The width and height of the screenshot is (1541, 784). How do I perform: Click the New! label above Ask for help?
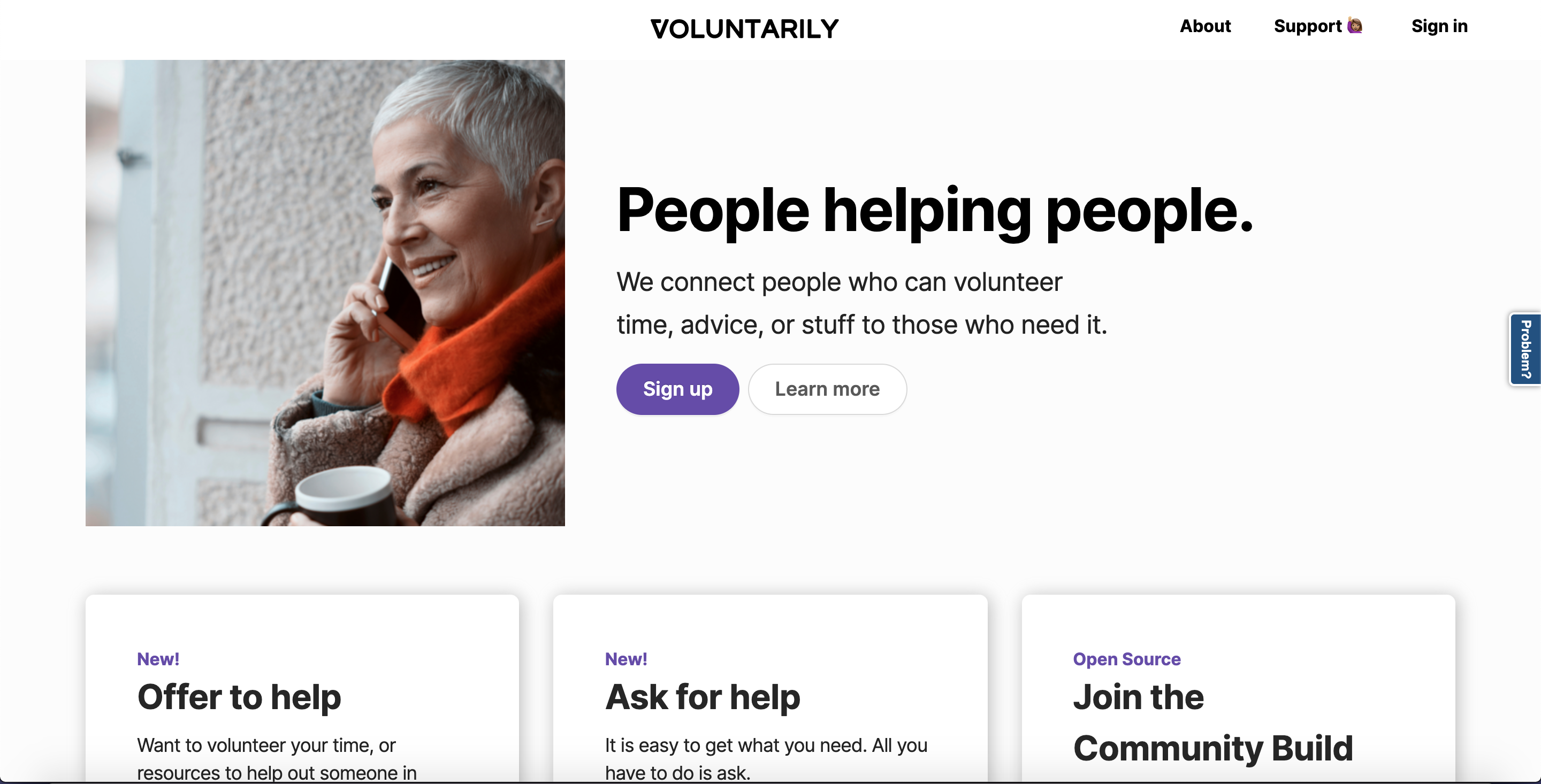tap(625, 659)
